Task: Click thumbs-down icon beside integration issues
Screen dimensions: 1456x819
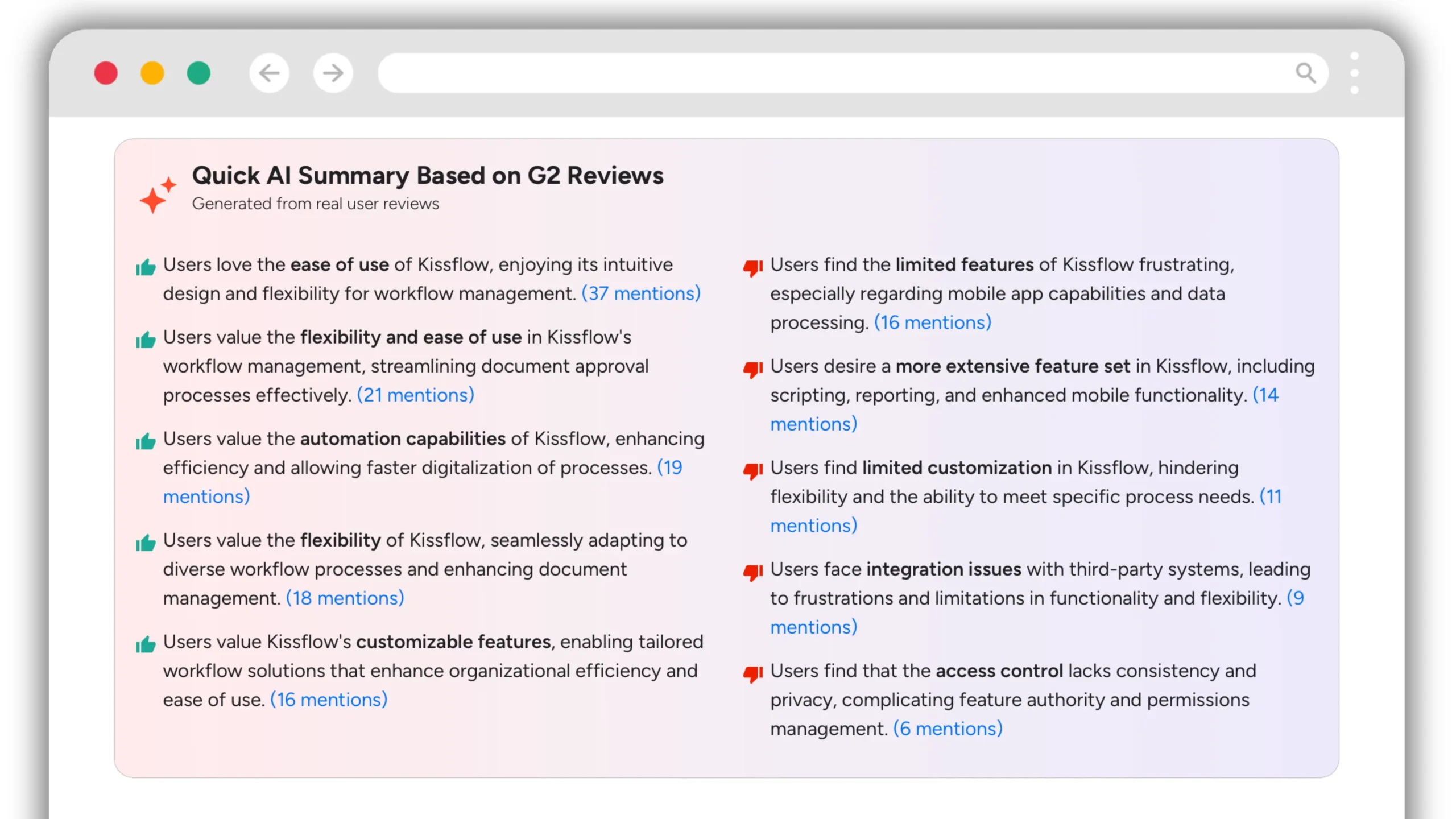Action: coord(753,572)
